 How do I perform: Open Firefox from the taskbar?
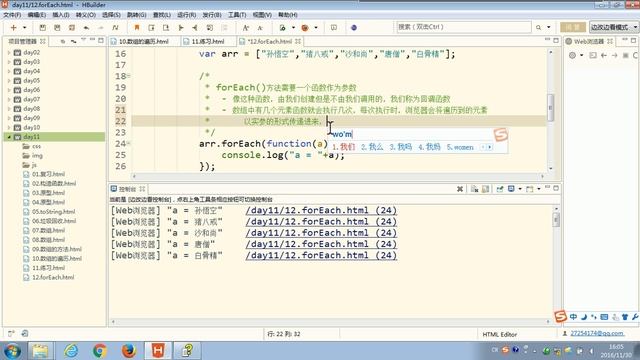coord(129,350)
